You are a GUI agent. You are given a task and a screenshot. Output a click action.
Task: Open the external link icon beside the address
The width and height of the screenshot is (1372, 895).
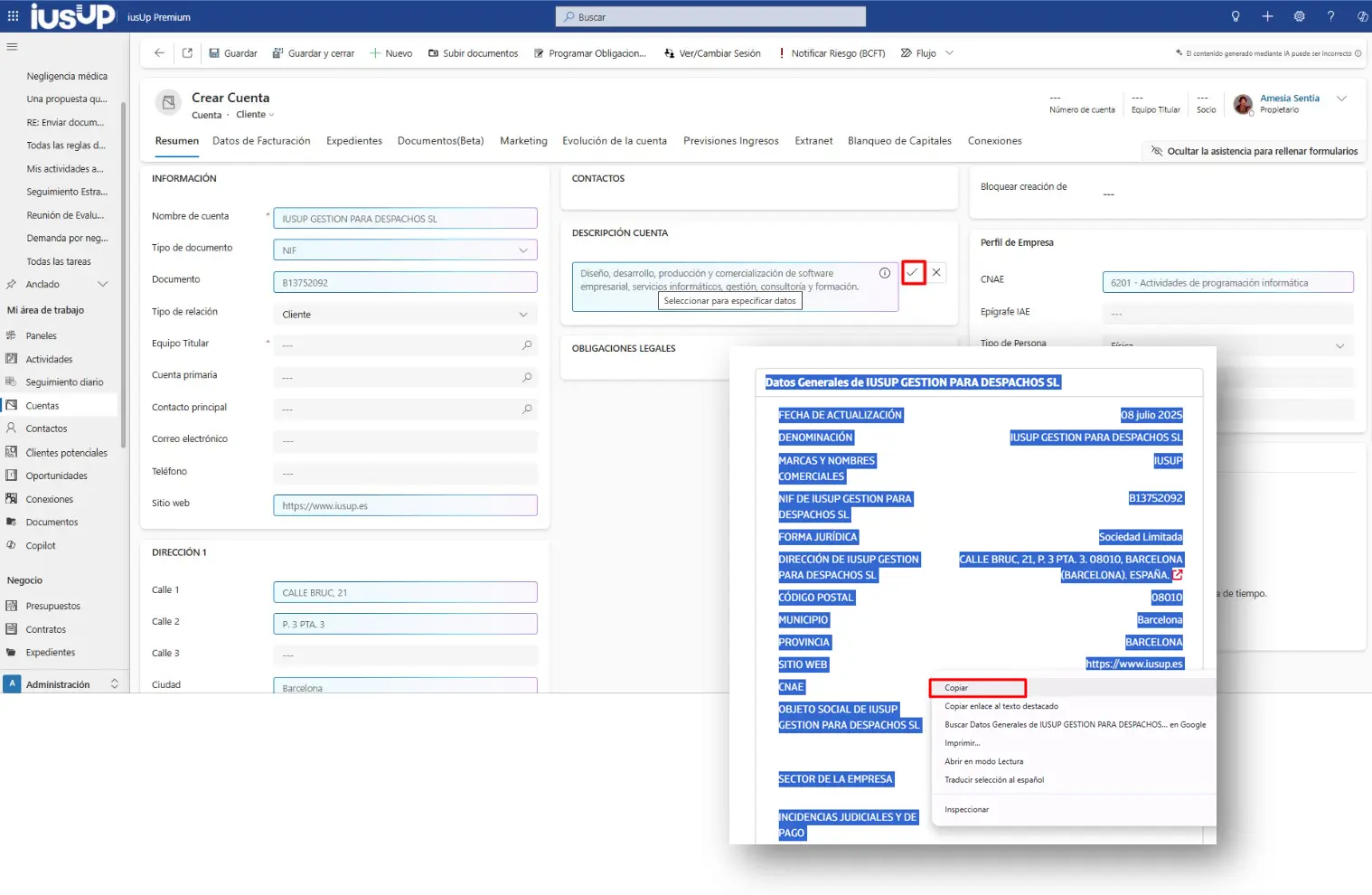tap(1177, 575)
